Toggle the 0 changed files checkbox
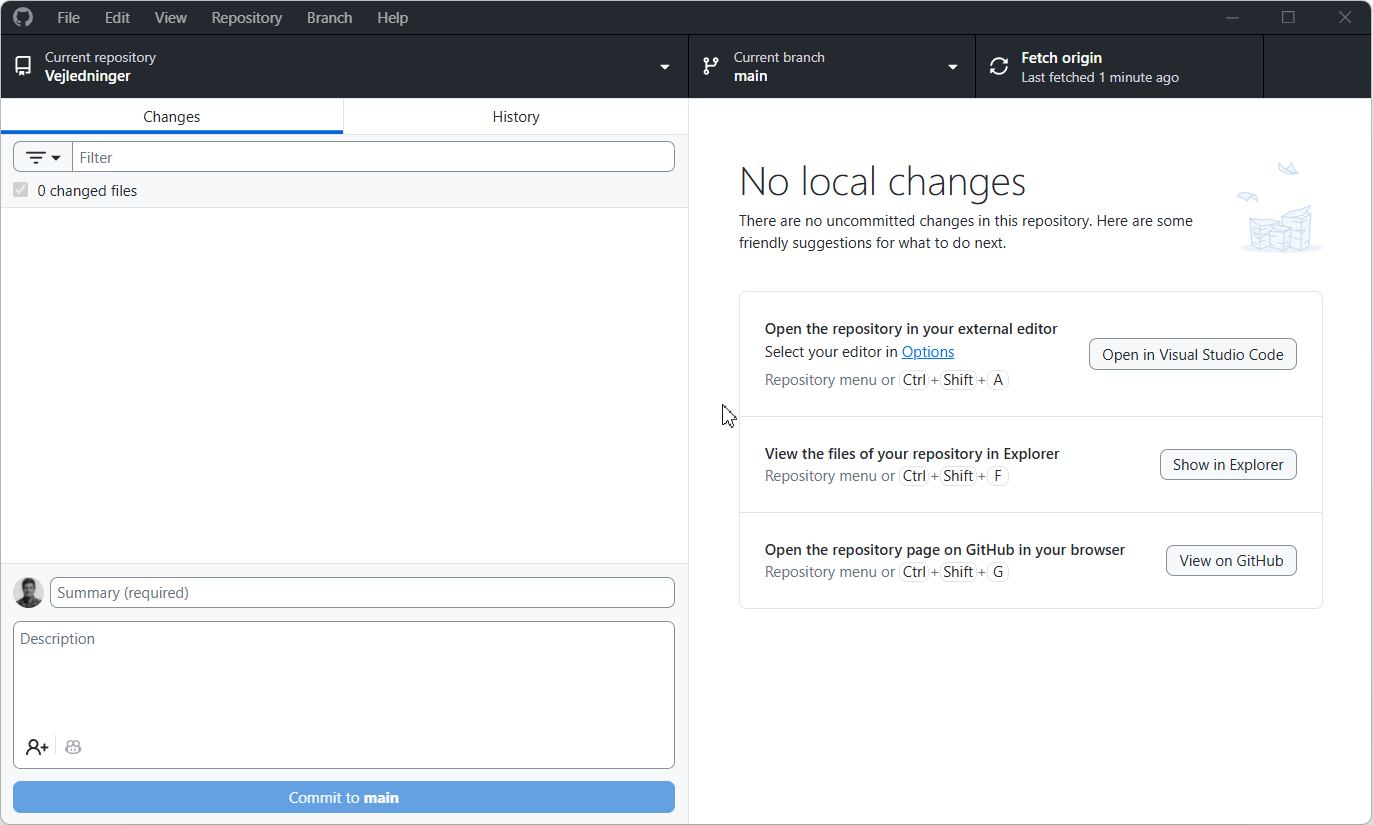Screen dimensions: 1373x825 tap(20, 189)
